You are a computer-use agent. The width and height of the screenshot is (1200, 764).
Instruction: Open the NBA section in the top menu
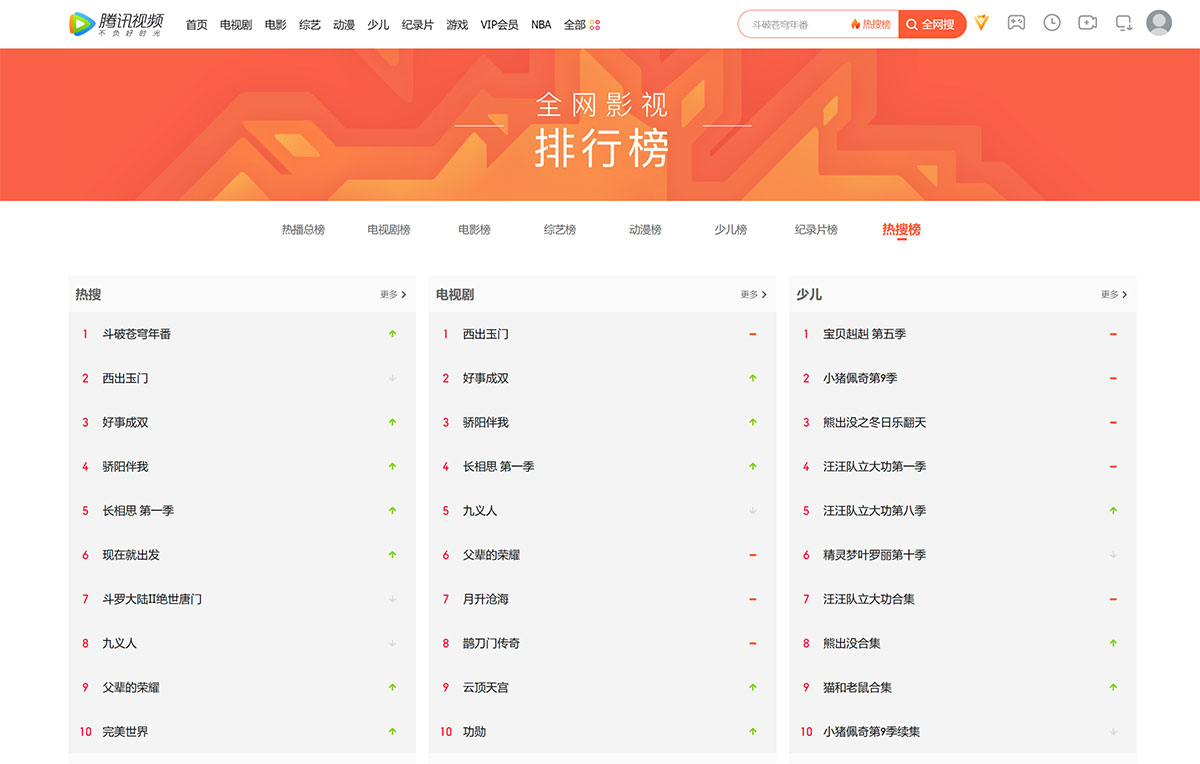tap(541, 24)
